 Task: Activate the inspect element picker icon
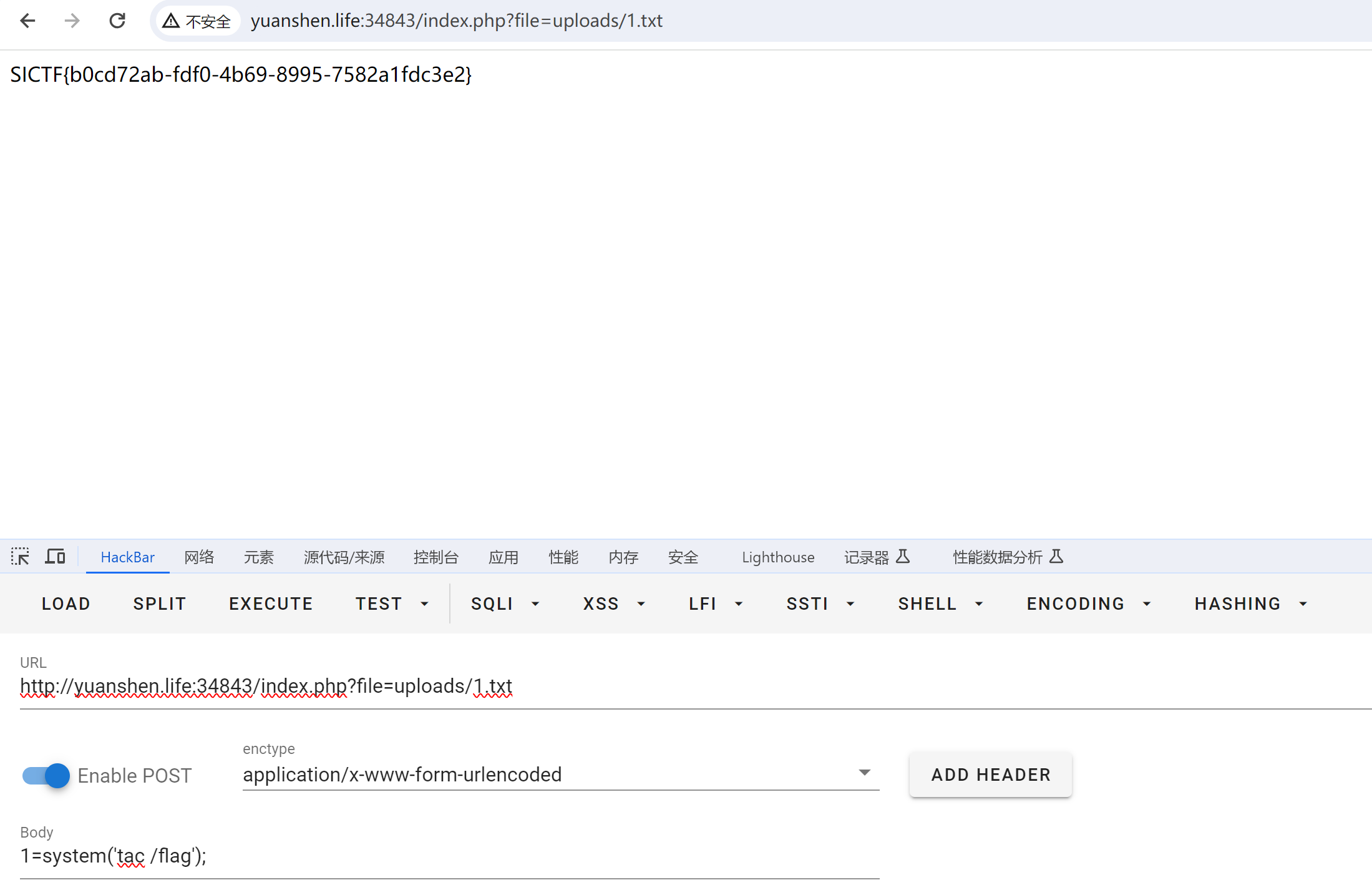tap(20, 556)
